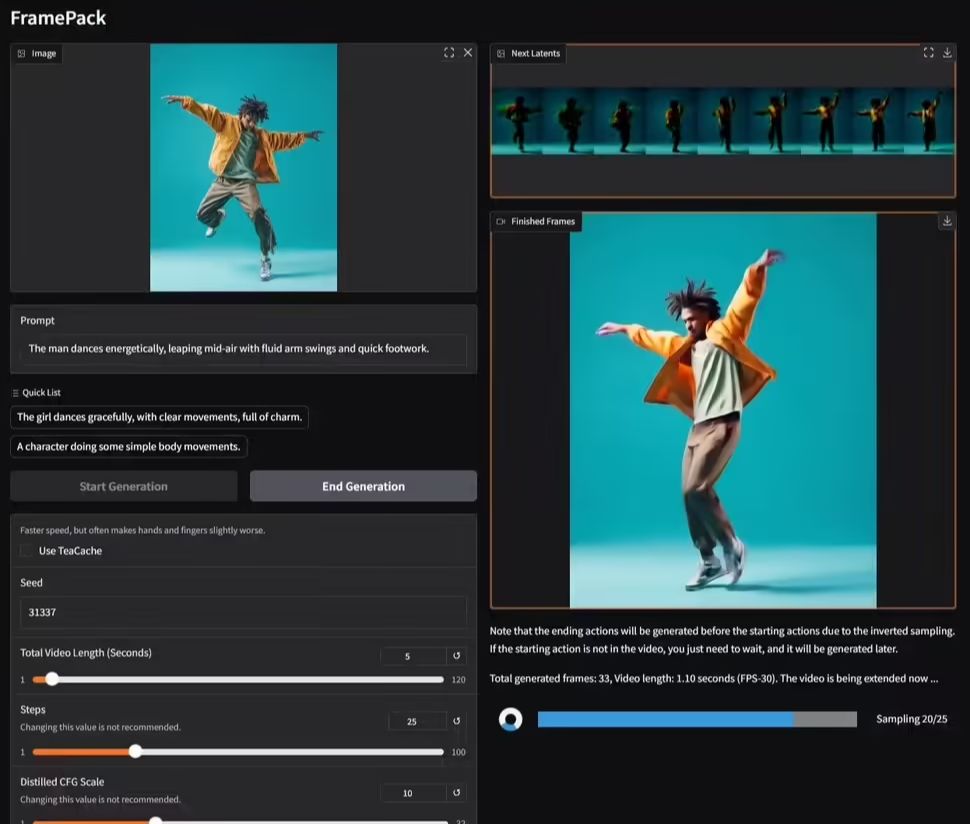
Task: Click the End Generation button
Action: [362, 485]
